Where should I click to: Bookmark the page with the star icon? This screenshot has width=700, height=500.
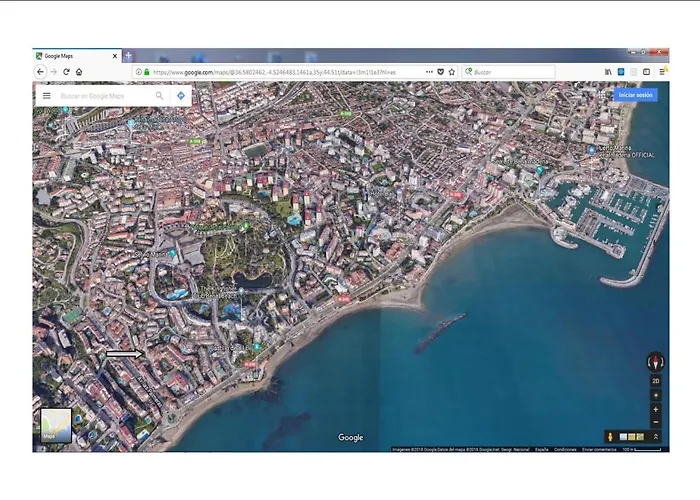452,72
